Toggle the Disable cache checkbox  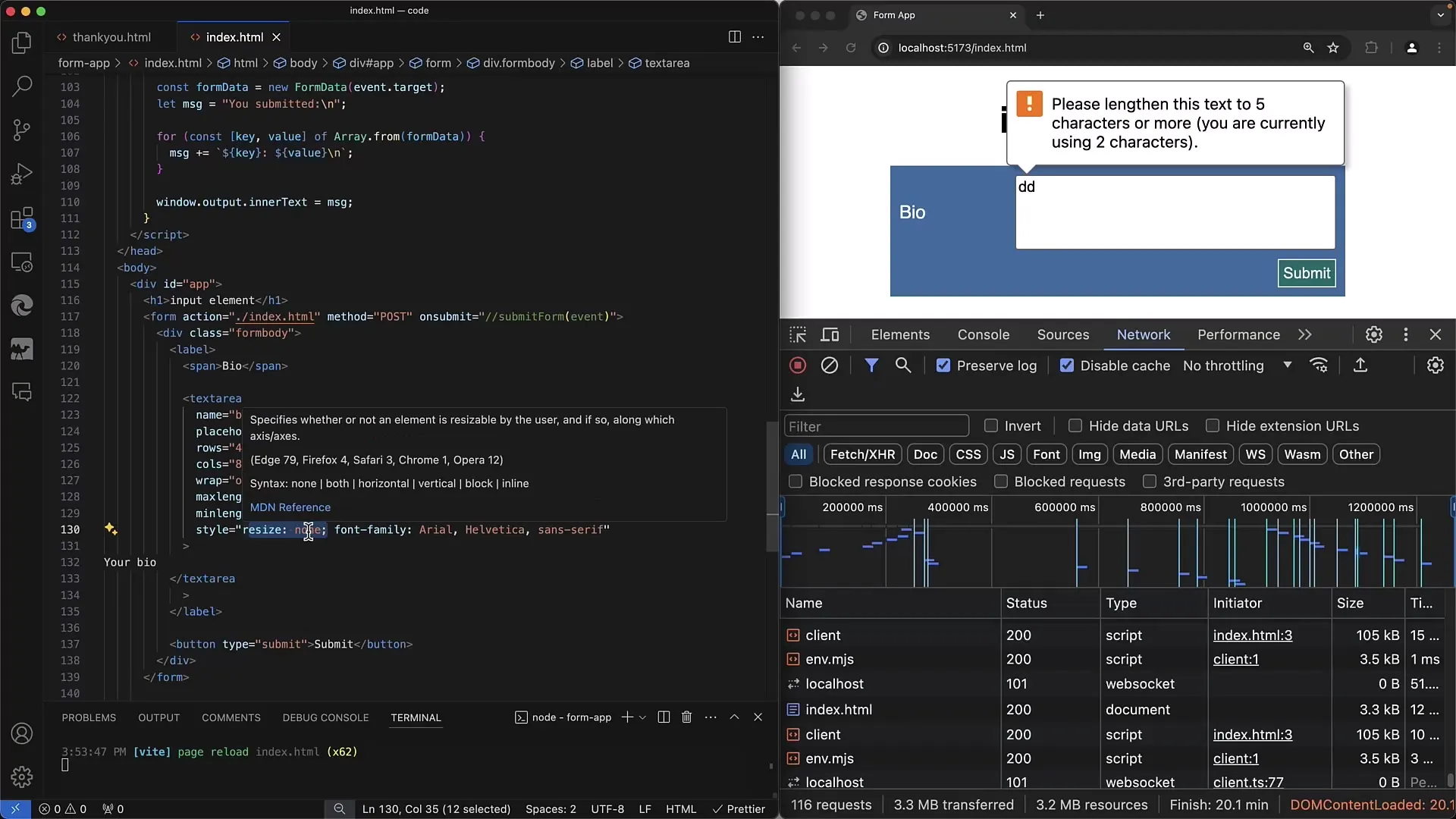tap(1067, 366)
